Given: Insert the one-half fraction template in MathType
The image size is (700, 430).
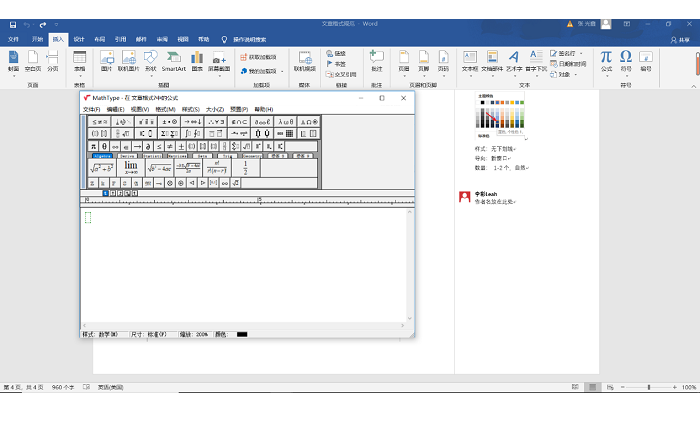Looking at the screenshot, I should coord(245,168).
